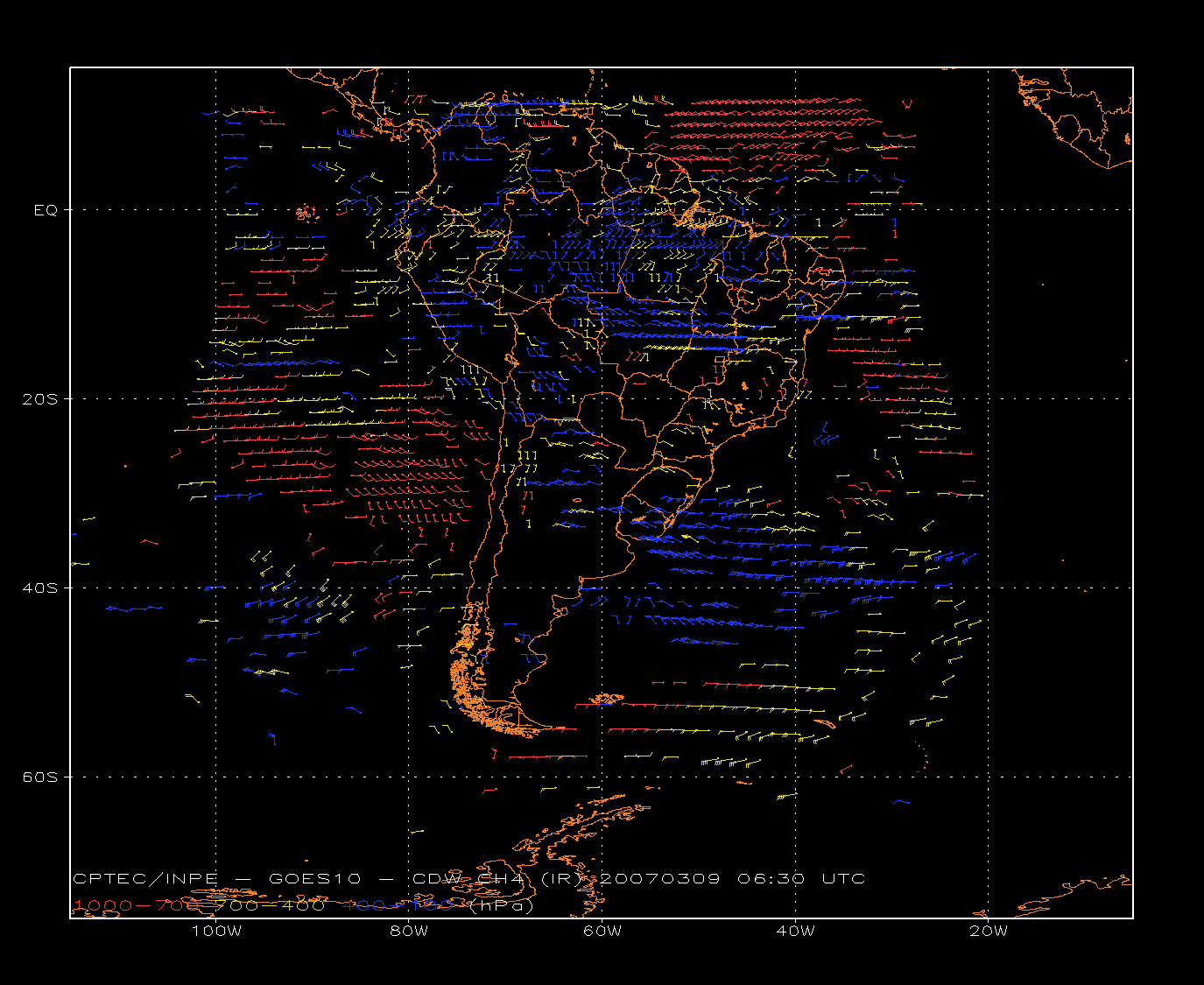1204x985 pixels.
Task: Click the '06:30 UTC' time text
Action: pyautogui.click(x=801, y=878)
